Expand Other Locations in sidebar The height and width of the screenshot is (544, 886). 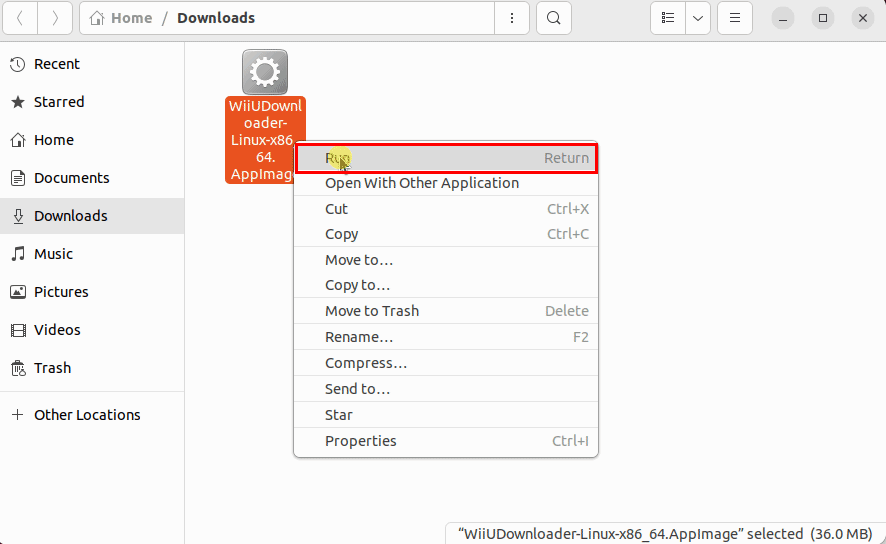point(87,415)
